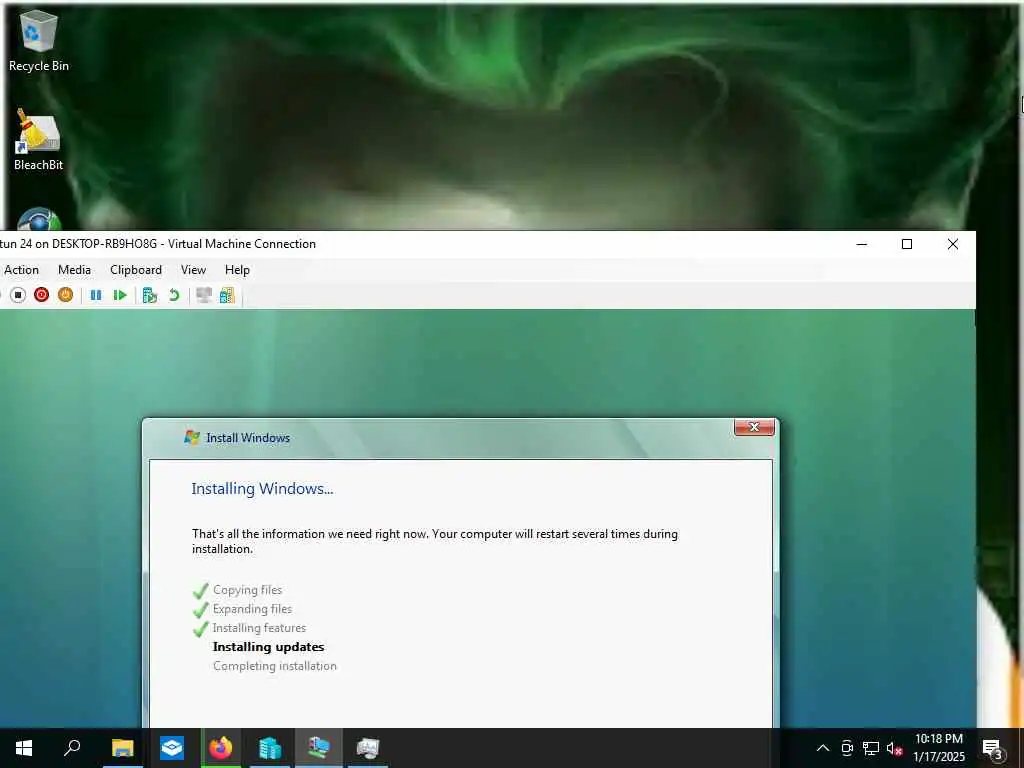Click the red Shut Down VM icon
Viewport: 1024px width, 768px height.
[x=42, y=295]
